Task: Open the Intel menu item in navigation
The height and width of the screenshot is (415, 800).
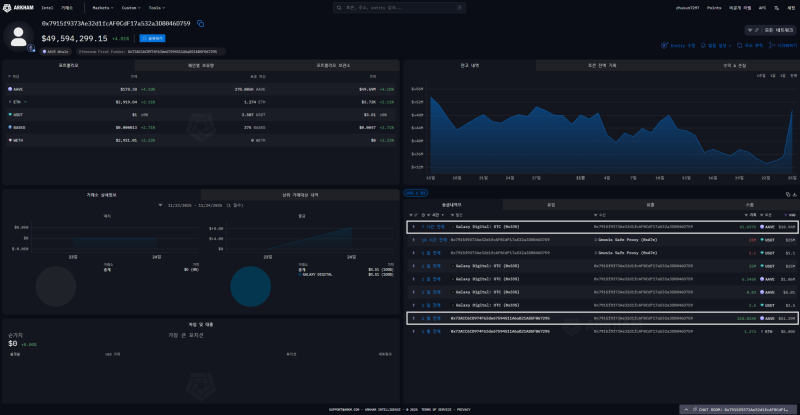Action: click(47, 7)
